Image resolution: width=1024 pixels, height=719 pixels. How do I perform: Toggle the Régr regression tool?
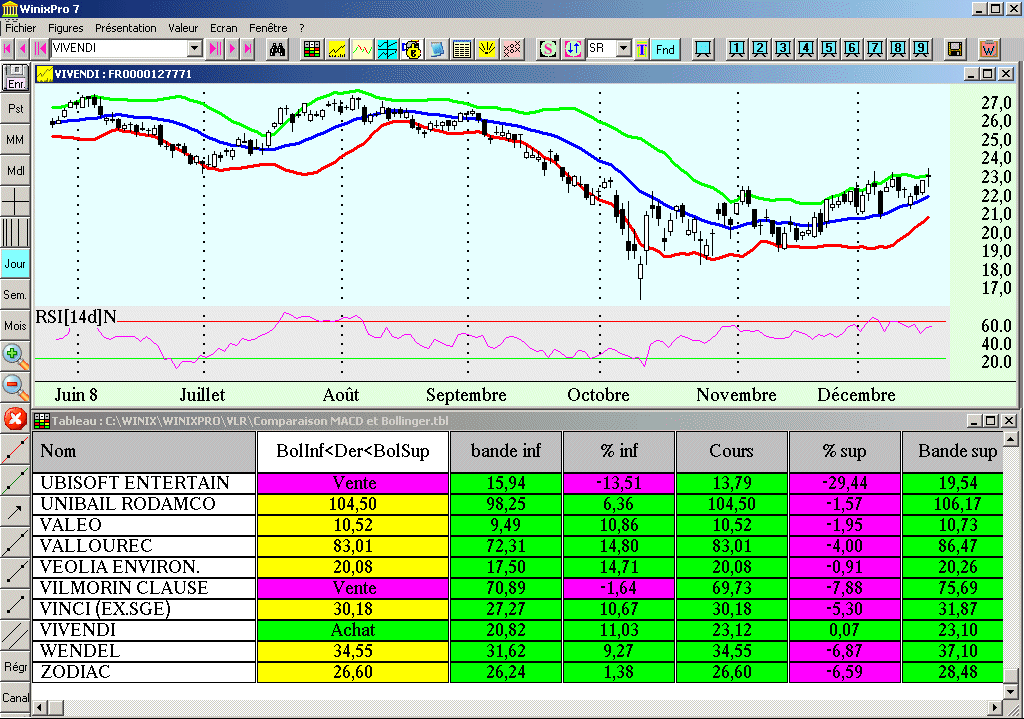tap(15, 667)
